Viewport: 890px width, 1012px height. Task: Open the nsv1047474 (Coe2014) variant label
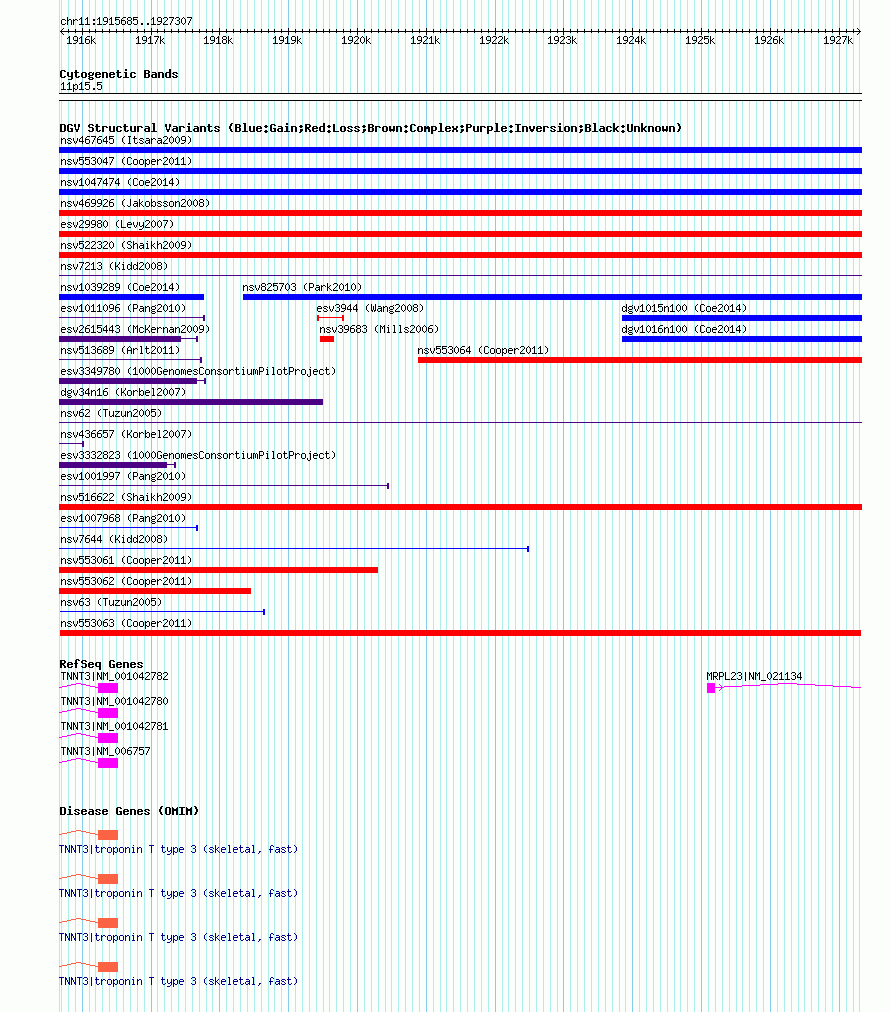click(120, 182)
